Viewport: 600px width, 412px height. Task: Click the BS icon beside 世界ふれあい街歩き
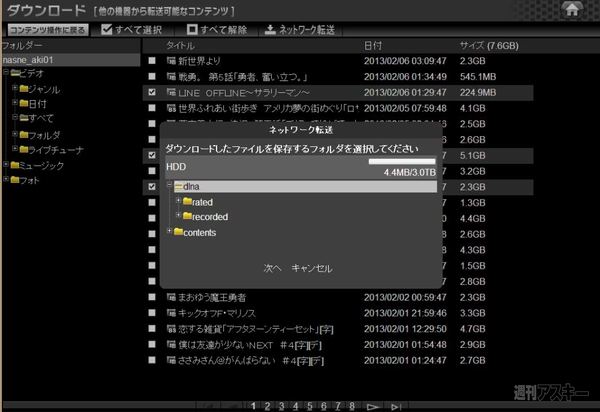pyautogui.click(x=171, y=108)
